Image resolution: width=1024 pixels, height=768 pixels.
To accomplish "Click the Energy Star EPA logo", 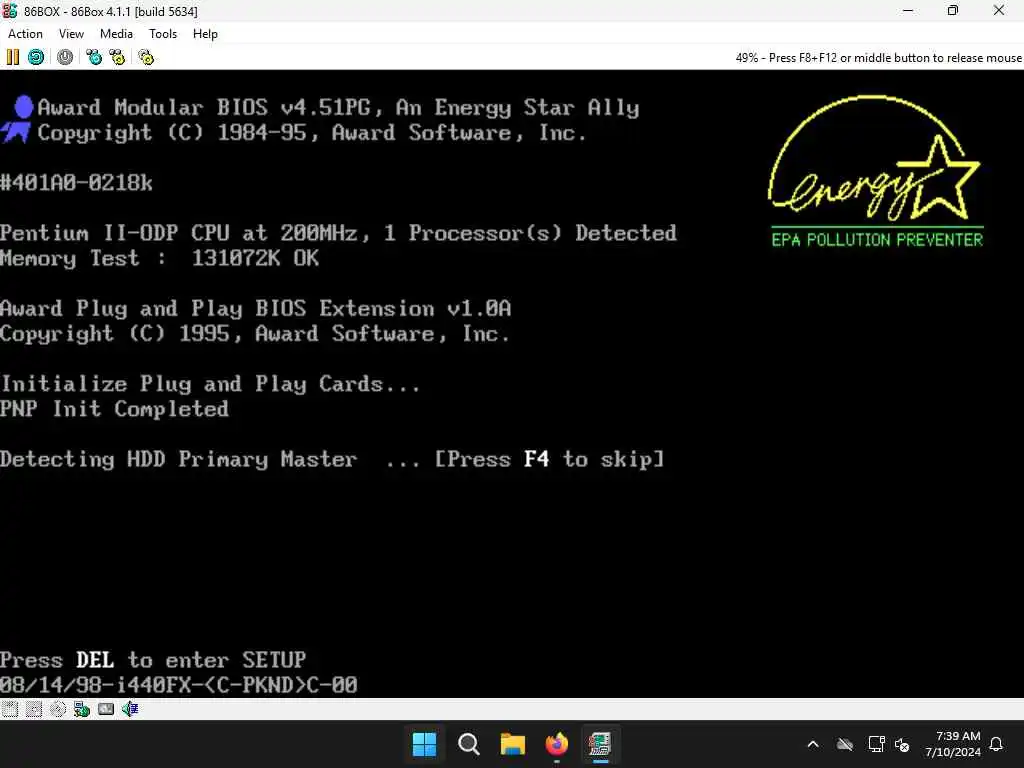I will (876, 172).
